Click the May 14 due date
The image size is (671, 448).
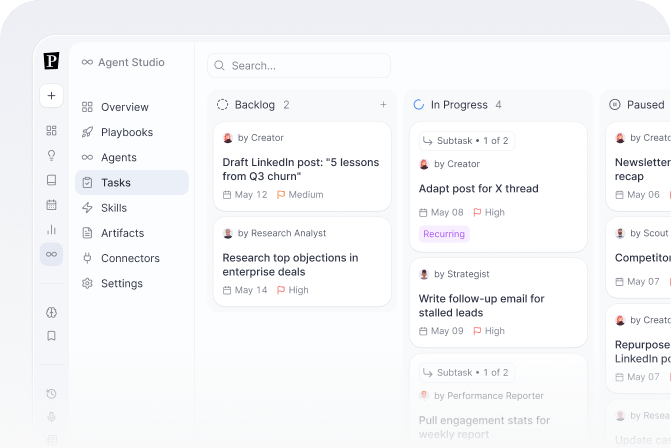point(245,290)
